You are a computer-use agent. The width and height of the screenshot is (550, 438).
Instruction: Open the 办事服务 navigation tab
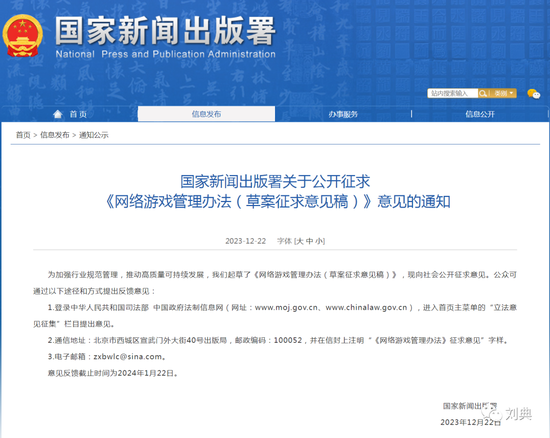pos(343,114)
